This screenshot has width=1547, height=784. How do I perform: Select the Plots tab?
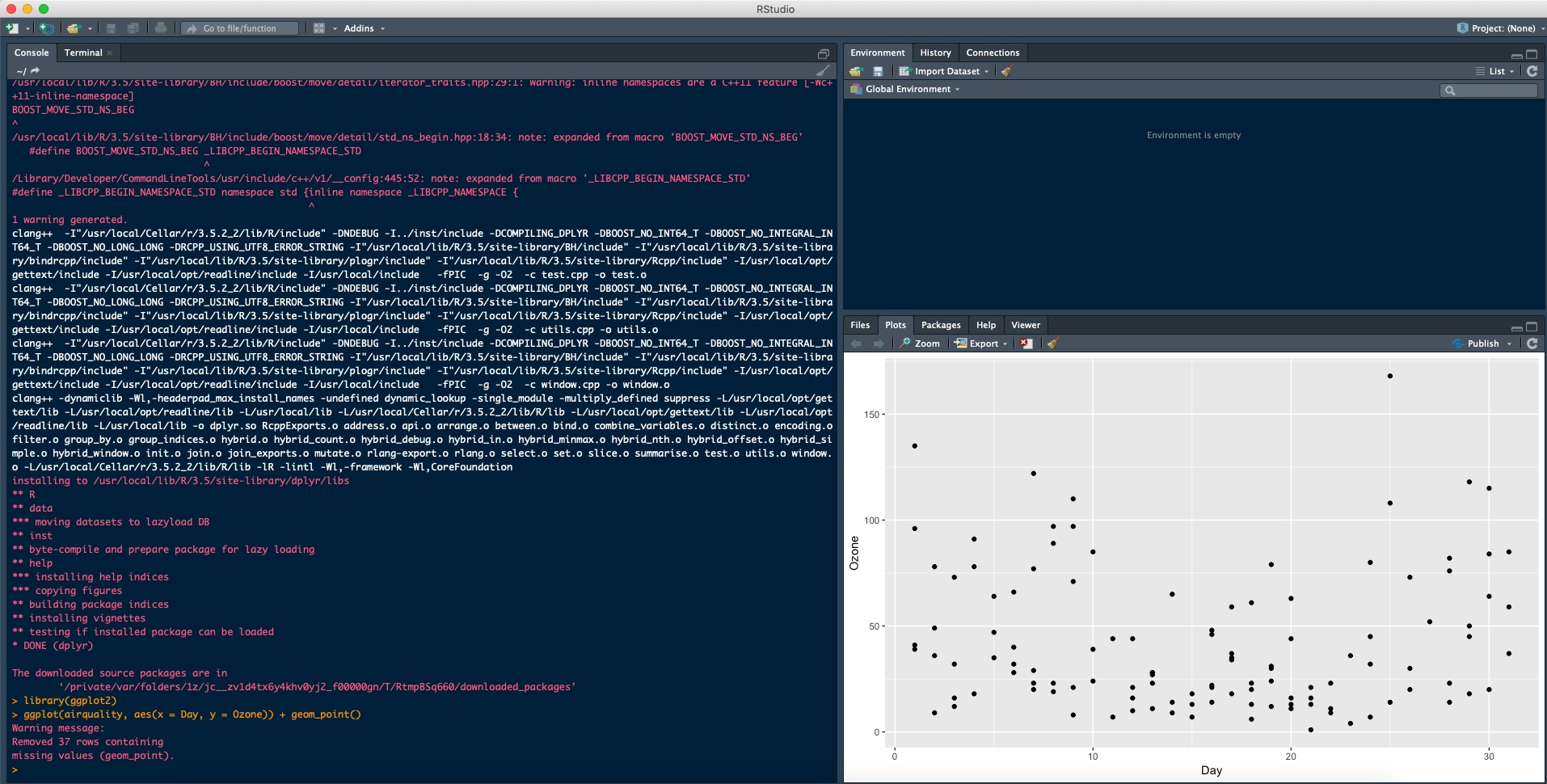(x=895, y=325)
